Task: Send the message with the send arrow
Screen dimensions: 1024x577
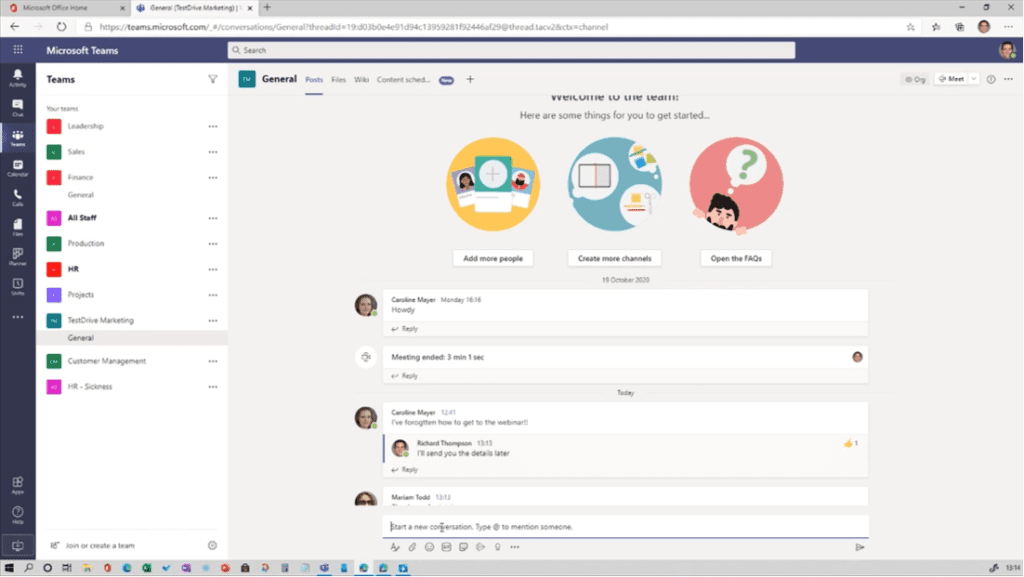Action: [x=858, y=547]
